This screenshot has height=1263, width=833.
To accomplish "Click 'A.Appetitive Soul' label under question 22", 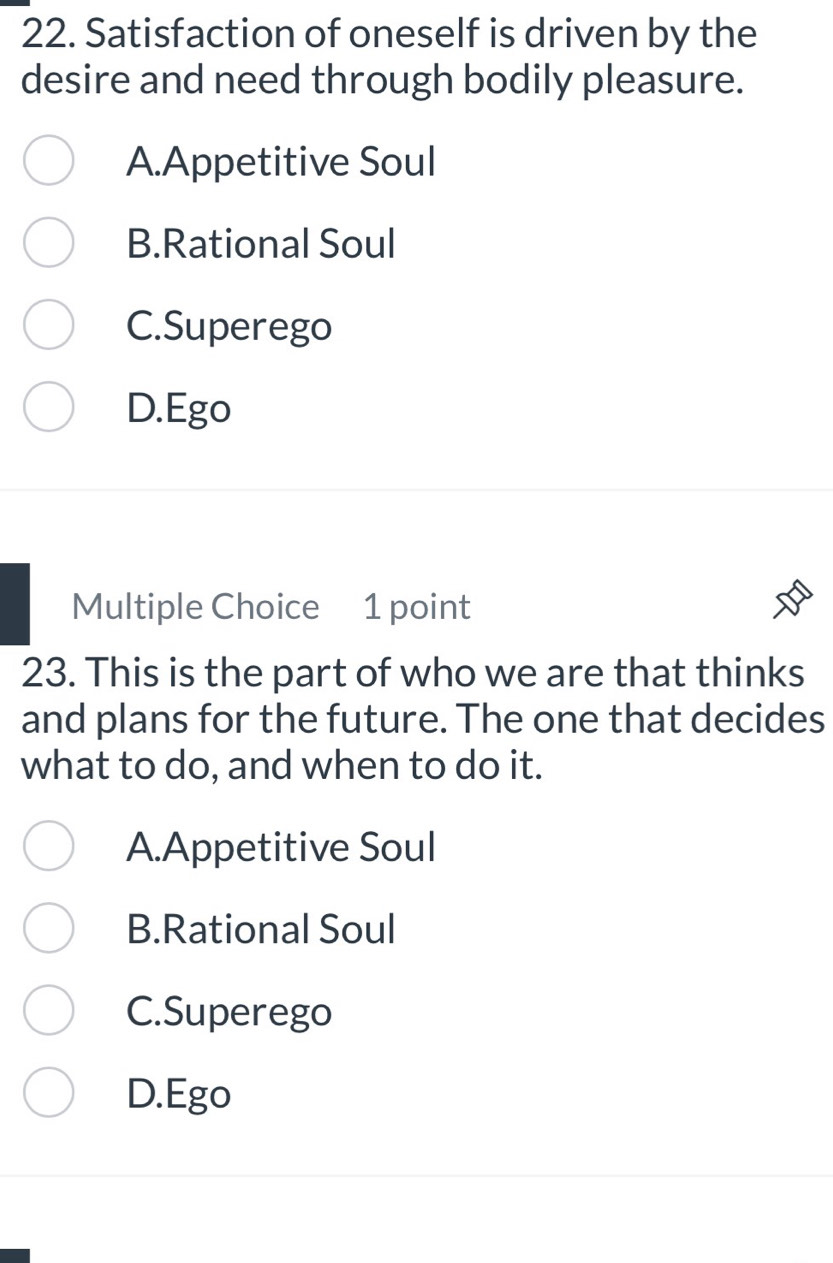I will click(282, 162).
